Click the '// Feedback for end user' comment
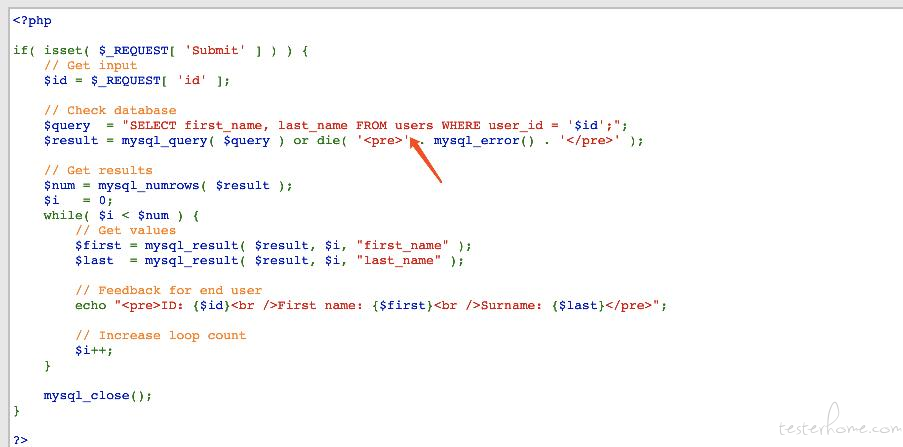The width and height of the screenshot is (903, 447). click(169, 290)
